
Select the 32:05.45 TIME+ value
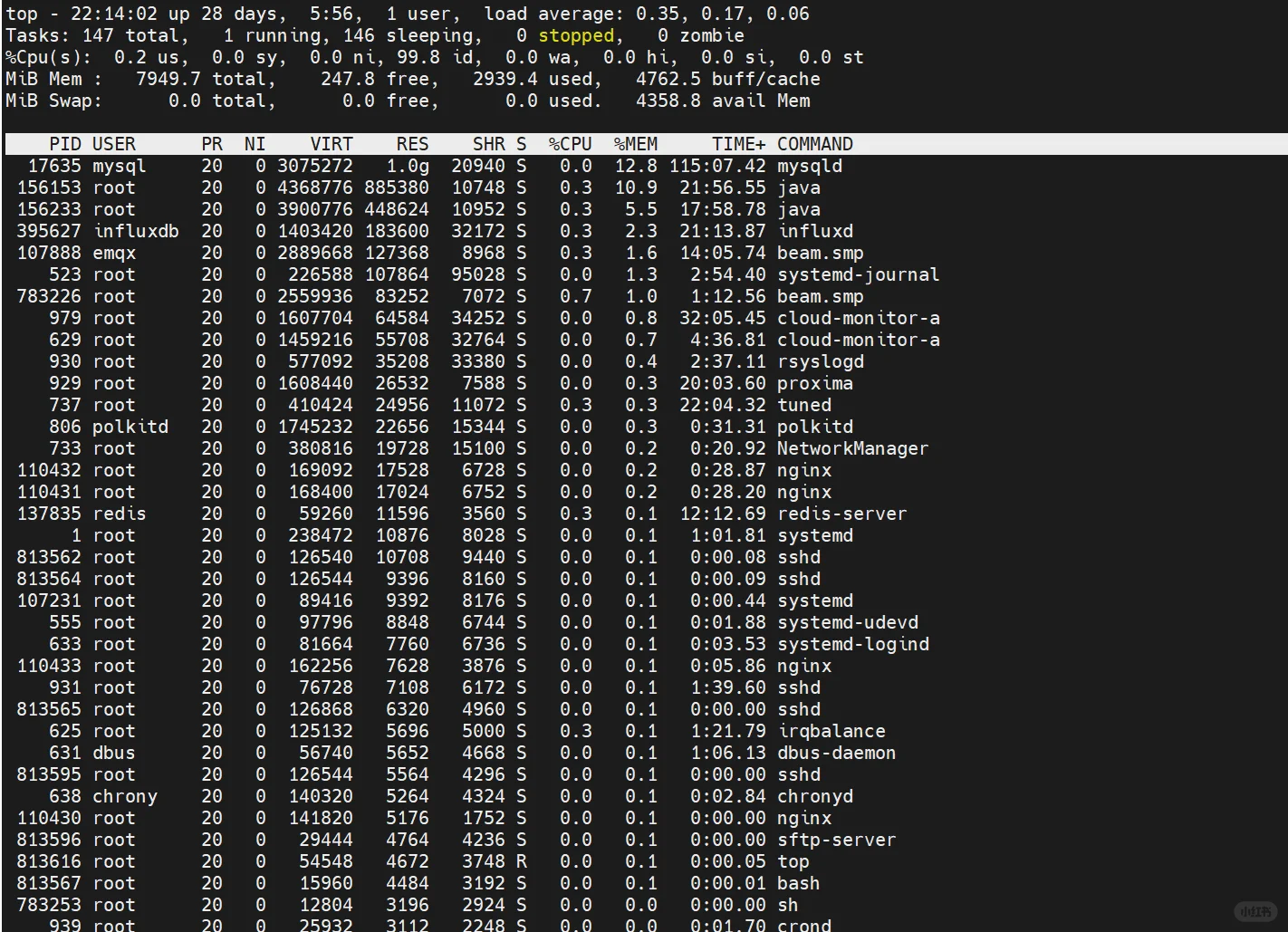coord(723,318)
